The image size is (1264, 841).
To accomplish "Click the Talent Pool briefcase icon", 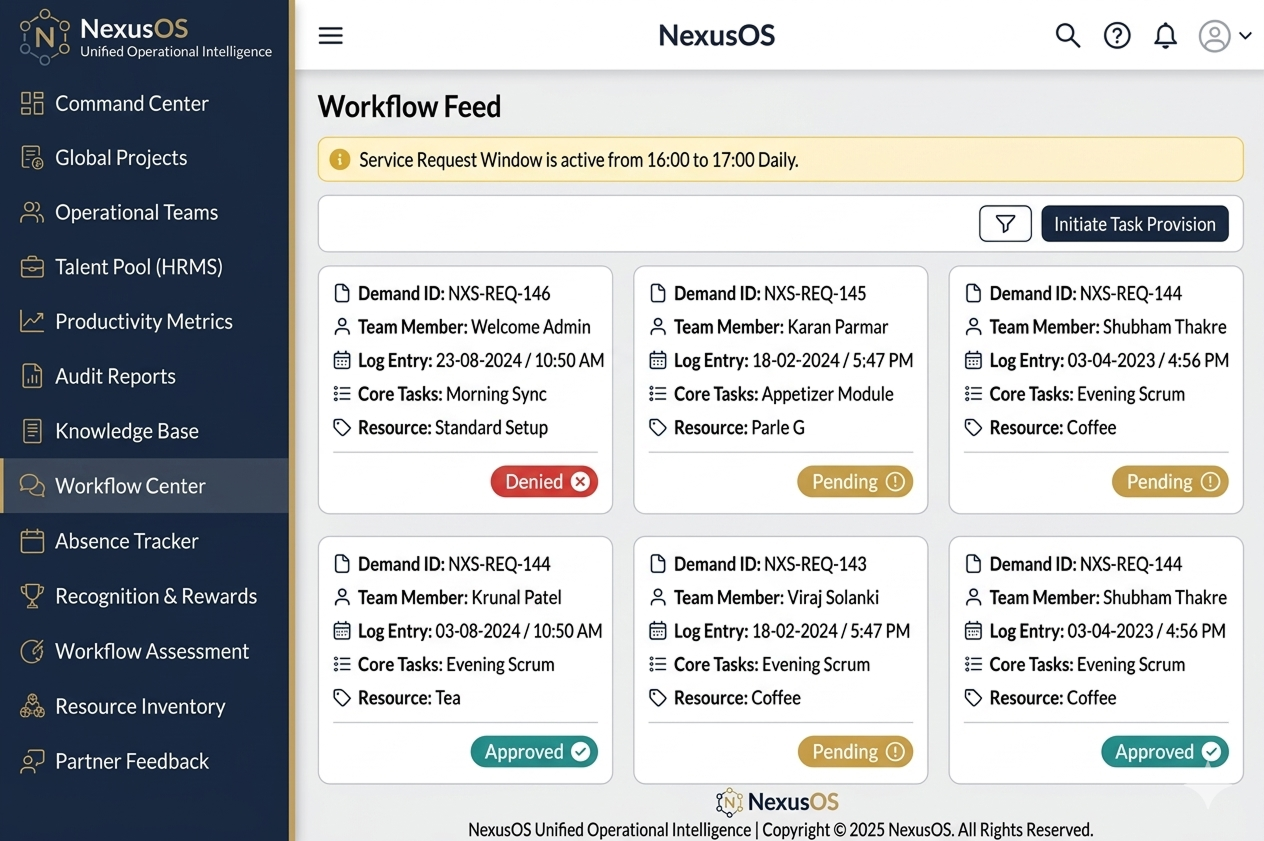I will (32, 267).
